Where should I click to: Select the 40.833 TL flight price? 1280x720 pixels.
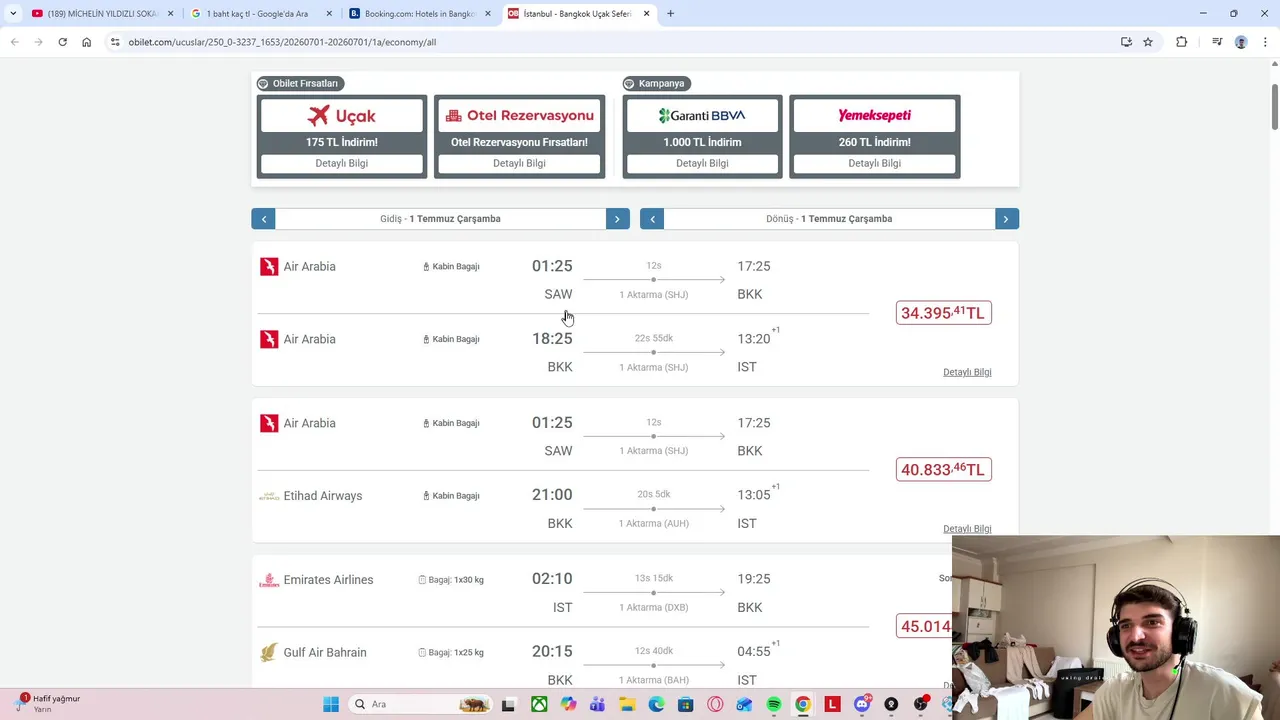[x=943, y=469]
